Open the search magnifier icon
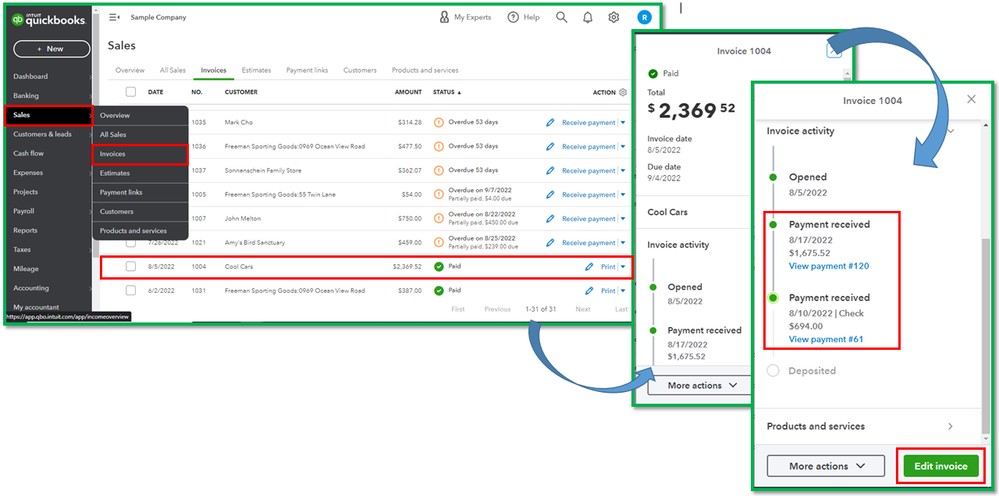This screenshot has height=496, width=999. pos(561,17)
